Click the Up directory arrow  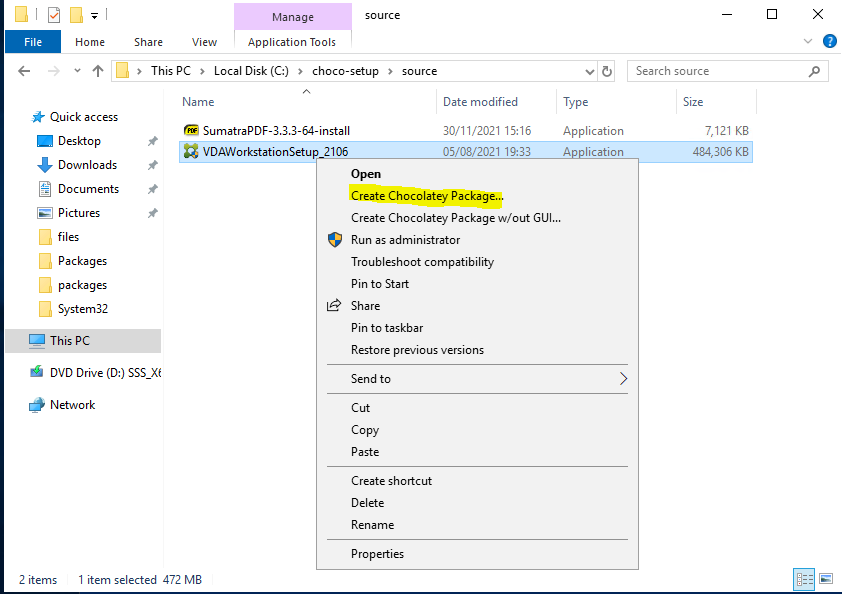point(98,71)
